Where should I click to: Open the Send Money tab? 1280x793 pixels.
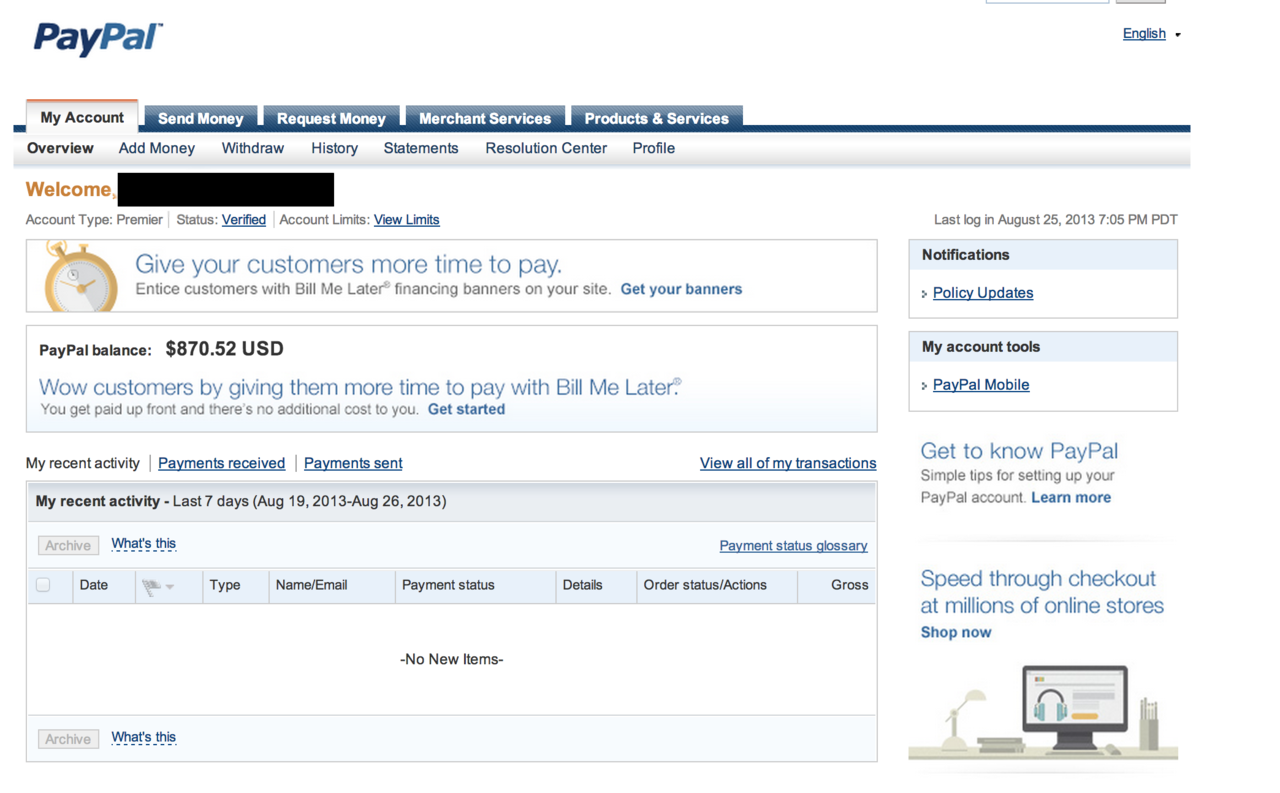(200, 118)
